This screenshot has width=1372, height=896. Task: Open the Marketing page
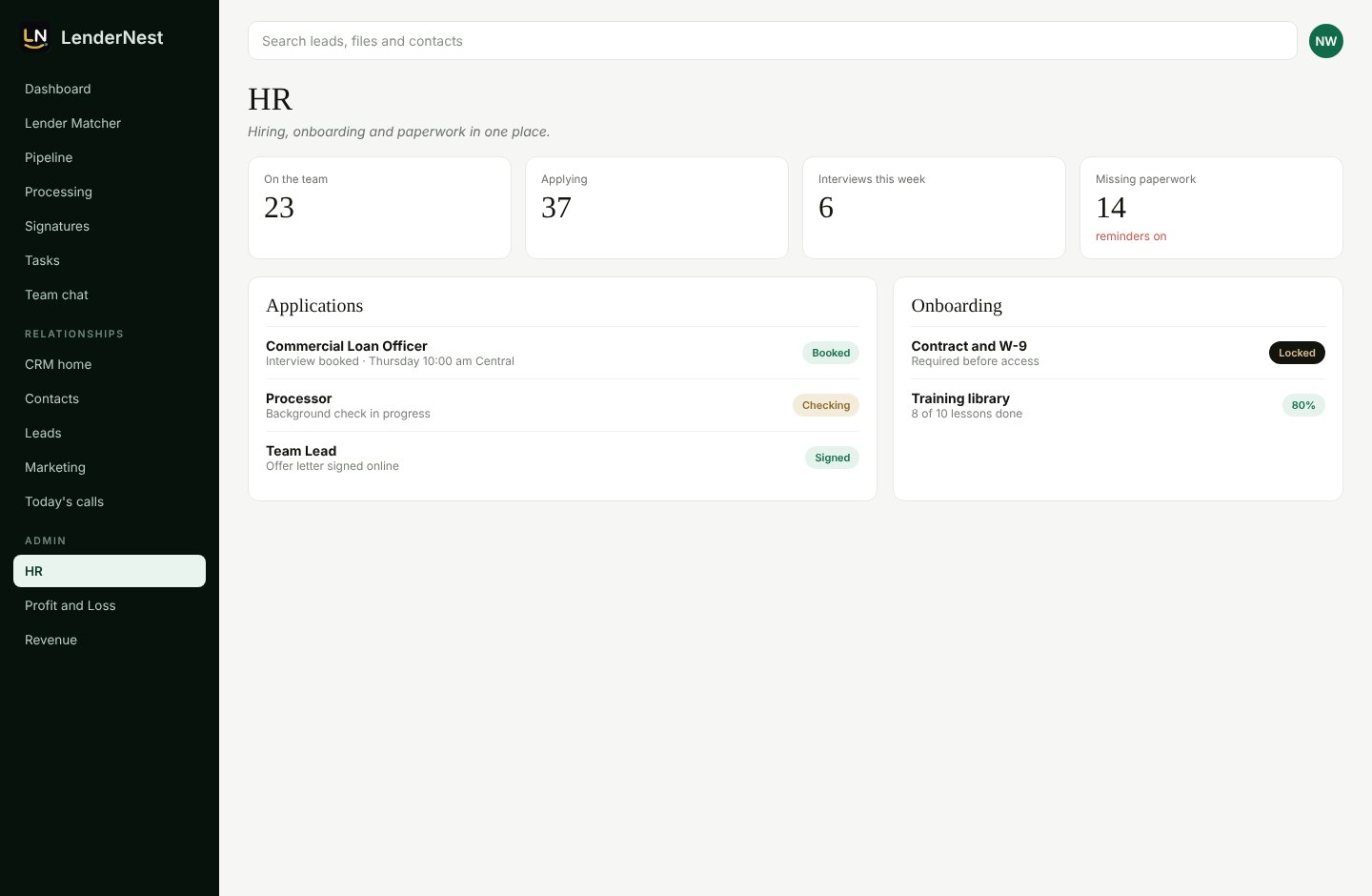(110, 467)
